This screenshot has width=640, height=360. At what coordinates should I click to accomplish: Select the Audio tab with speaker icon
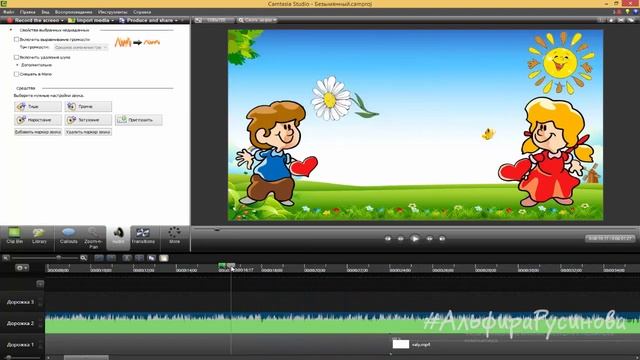[x=118, y=238]
